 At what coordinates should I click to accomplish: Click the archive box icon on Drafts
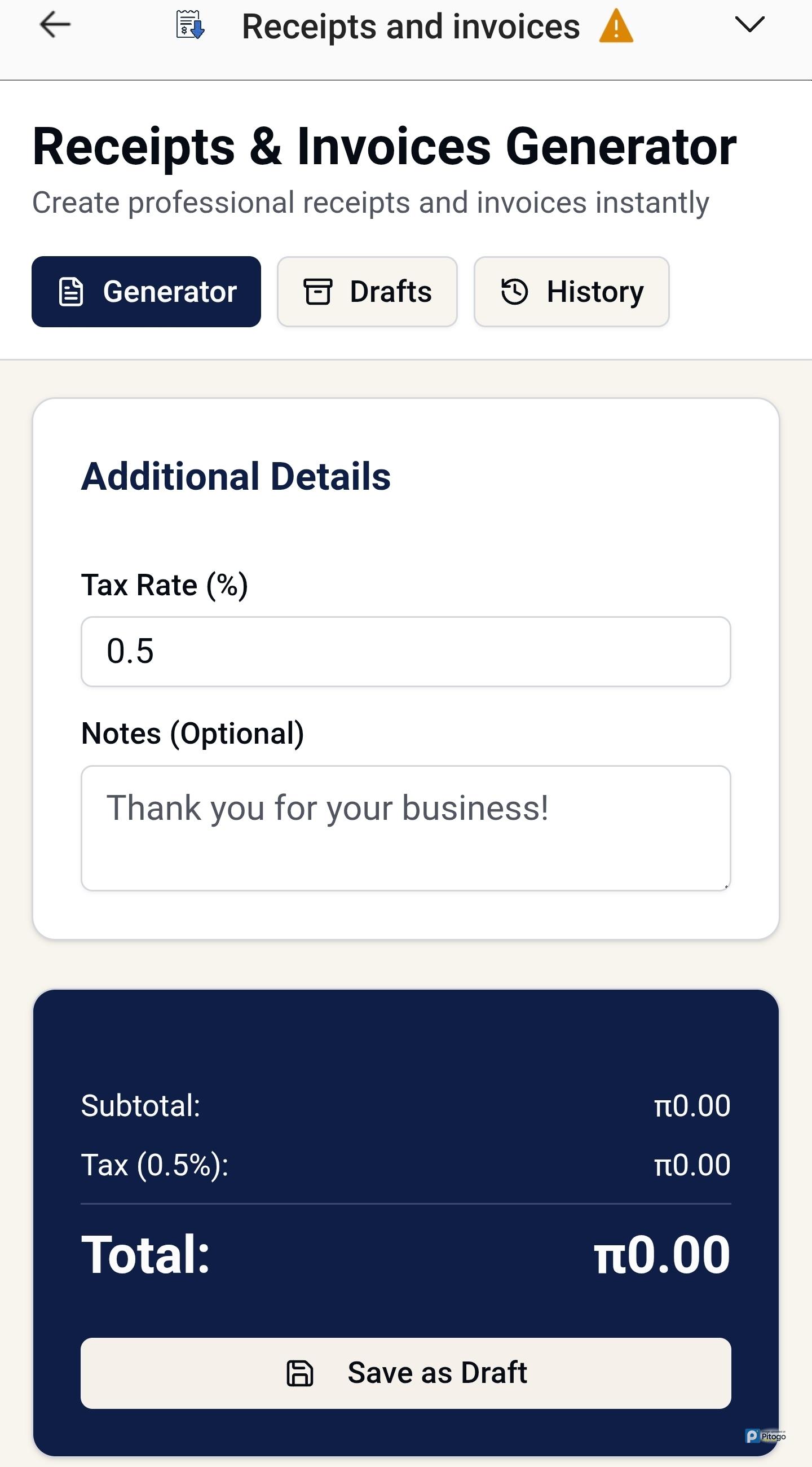[317, 292]
